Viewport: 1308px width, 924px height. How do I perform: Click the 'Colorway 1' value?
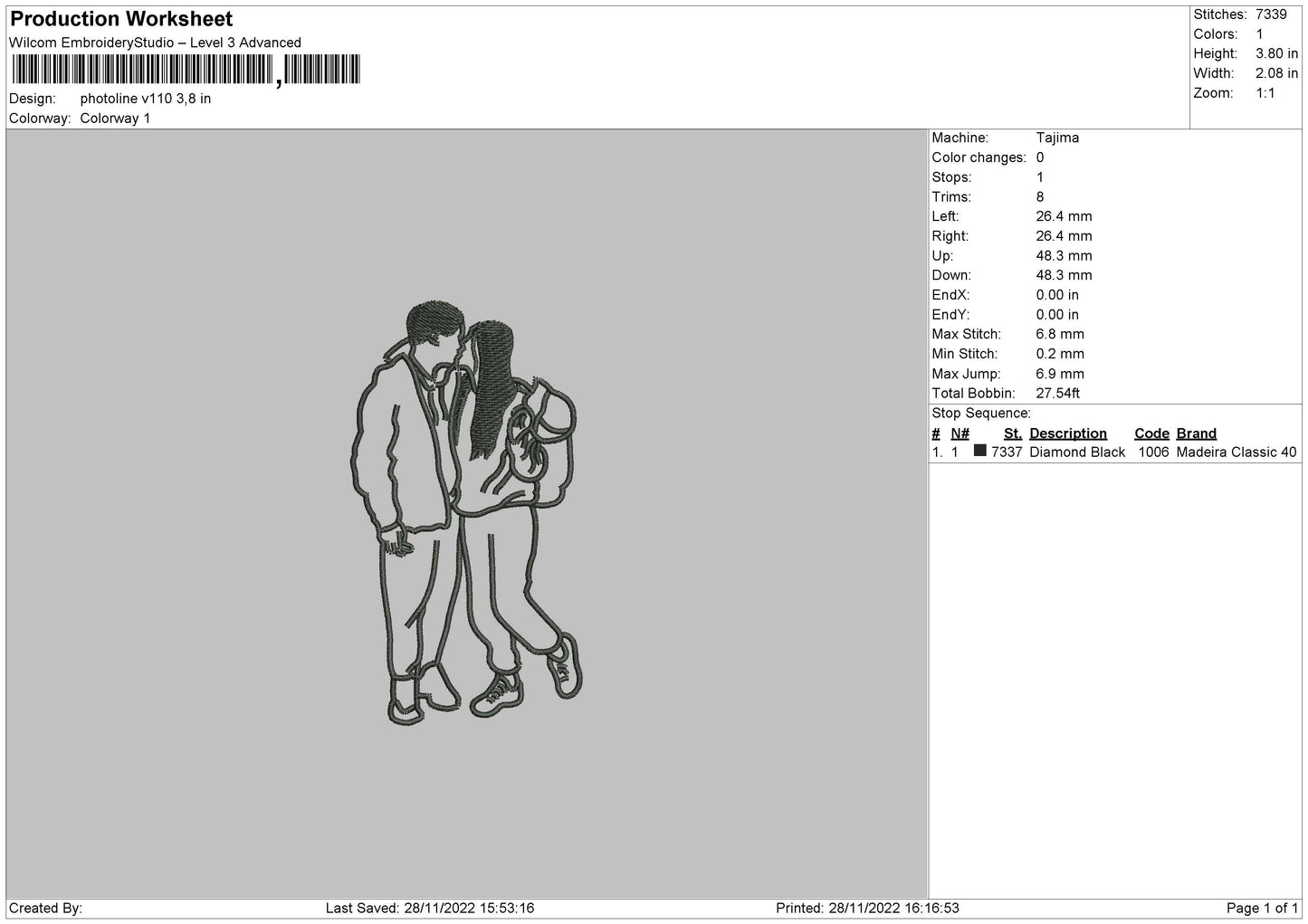coord(115,119)
